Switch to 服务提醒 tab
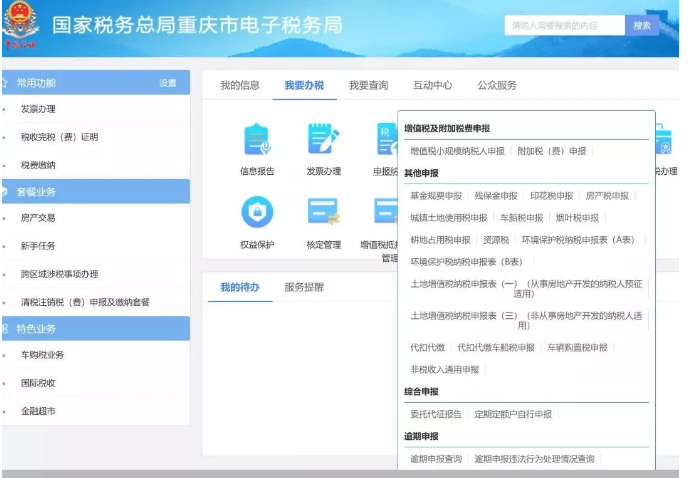This screenshot has height=478, width=689. point(304,287)
